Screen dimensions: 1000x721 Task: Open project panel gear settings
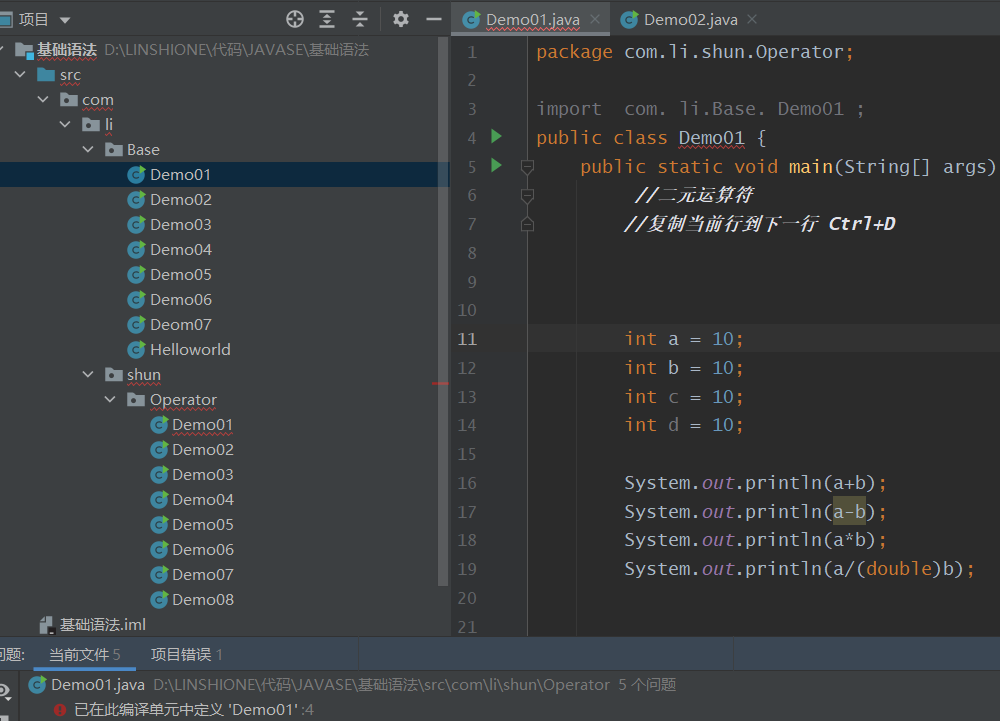(401, 19)
